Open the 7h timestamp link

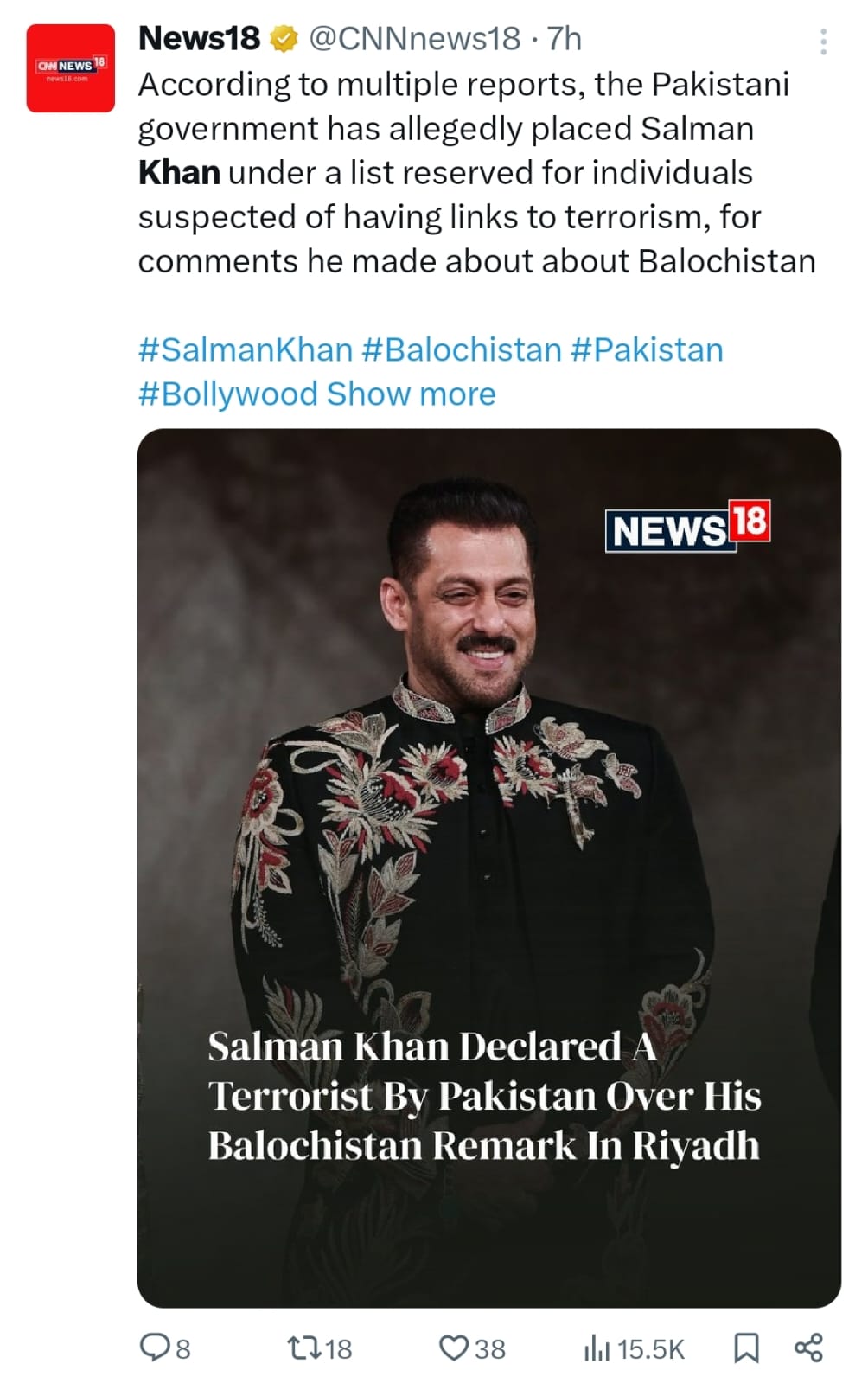(x=565, y=39)
